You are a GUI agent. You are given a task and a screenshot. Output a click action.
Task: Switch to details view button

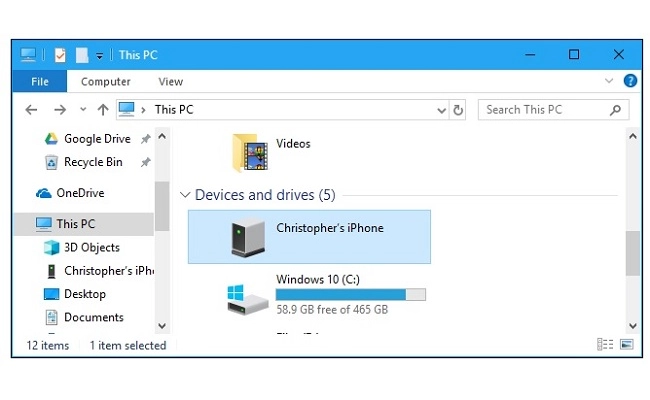coord(605,345)
